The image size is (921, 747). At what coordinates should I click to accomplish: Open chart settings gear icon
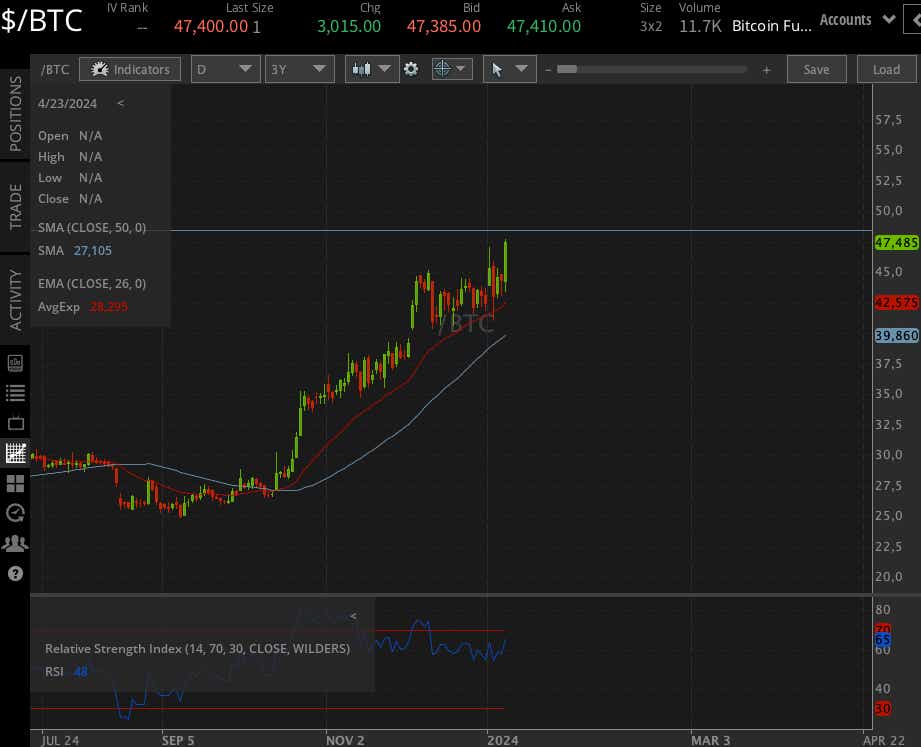point(412,68)
